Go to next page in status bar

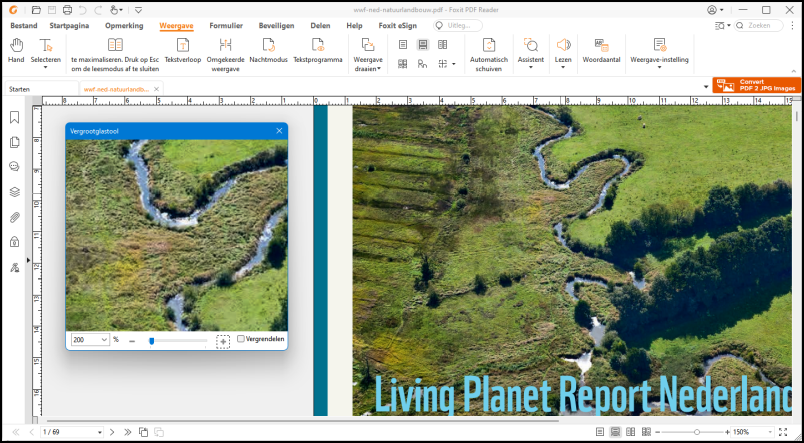(112, 432)
